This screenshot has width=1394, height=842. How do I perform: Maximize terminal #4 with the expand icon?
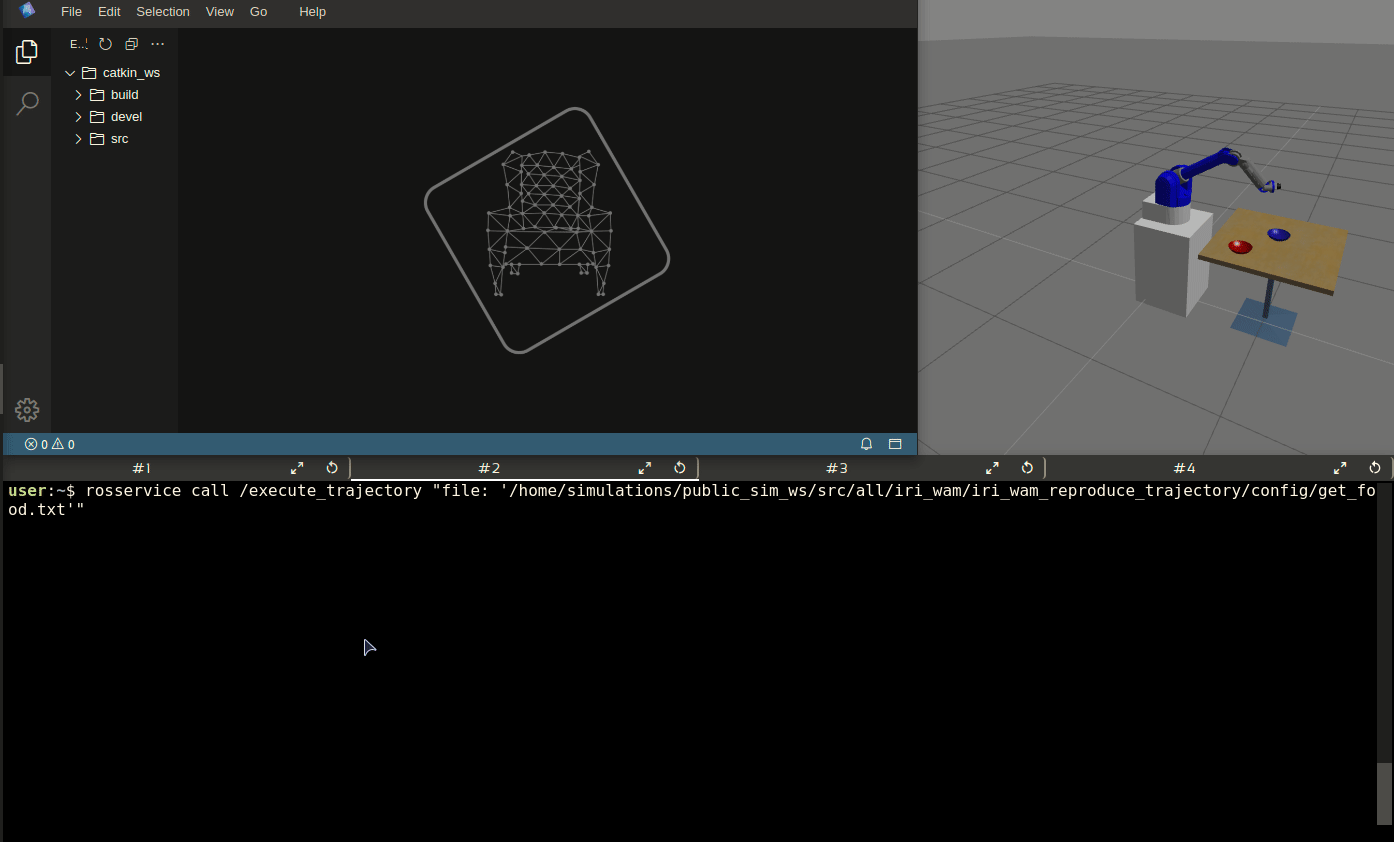[1340, 468]
